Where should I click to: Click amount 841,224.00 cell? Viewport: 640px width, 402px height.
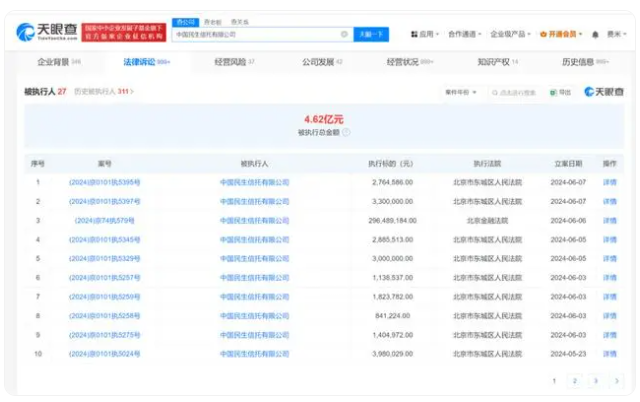[392, 316]
